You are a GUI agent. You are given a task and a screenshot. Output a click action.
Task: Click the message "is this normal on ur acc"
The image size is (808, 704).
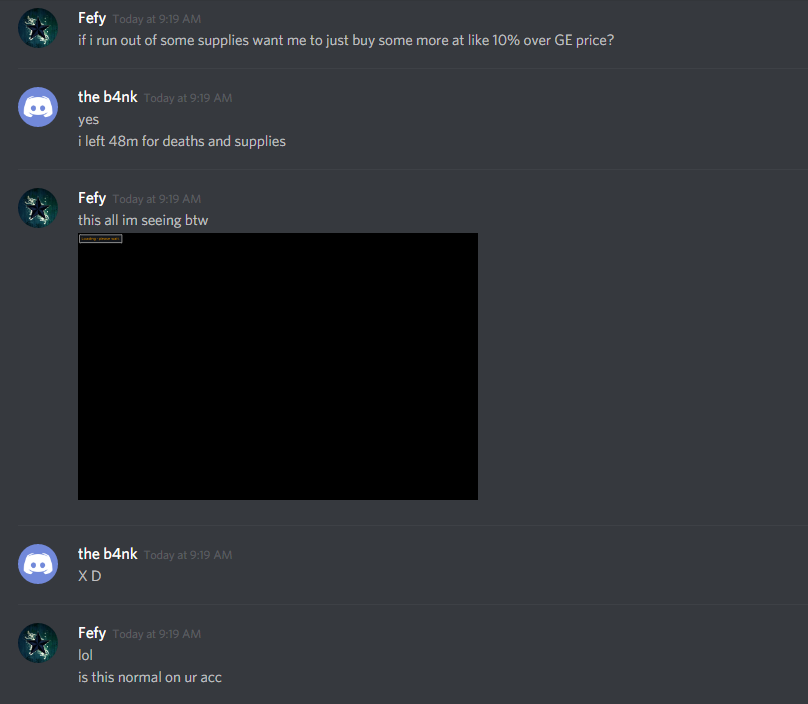149,677
